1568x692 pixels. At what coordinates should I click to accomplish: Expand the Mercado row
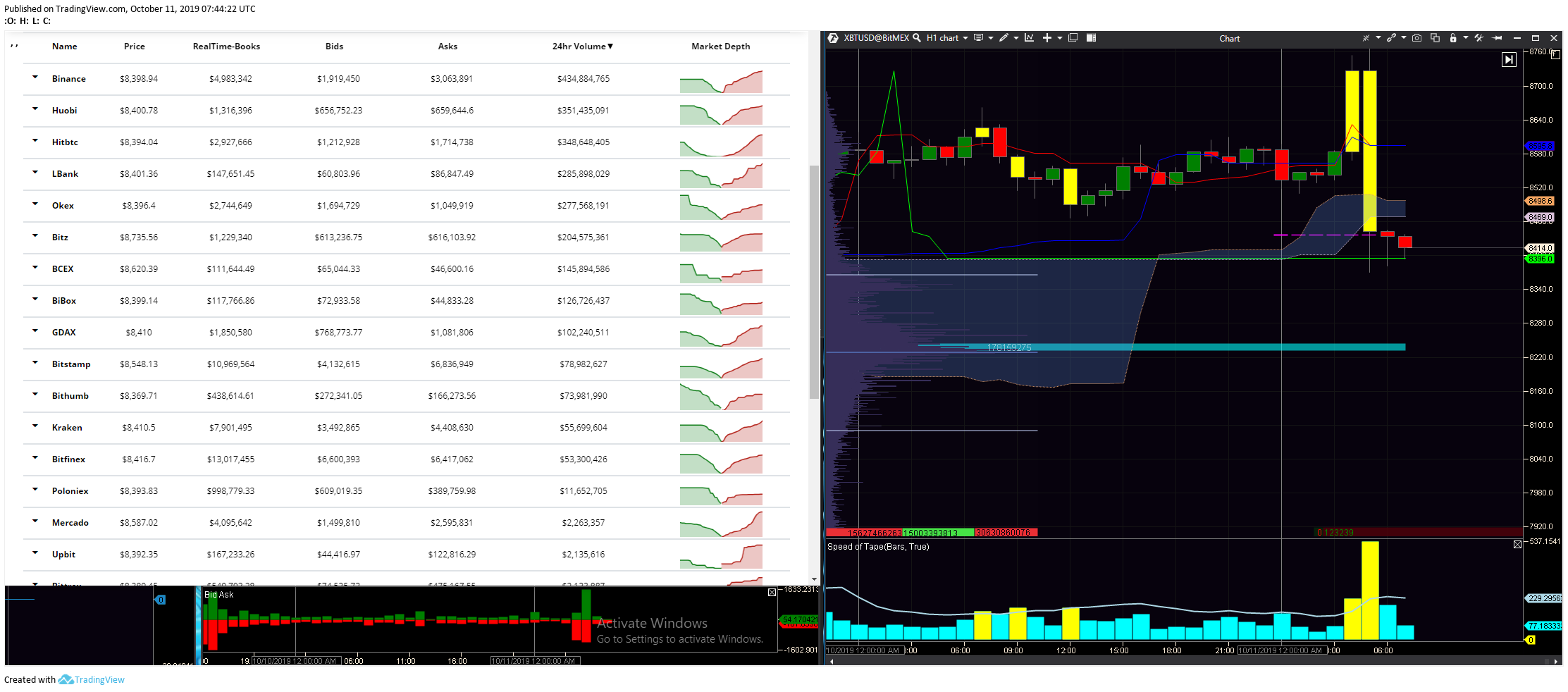pyautogui.click(x=35, y=521)
